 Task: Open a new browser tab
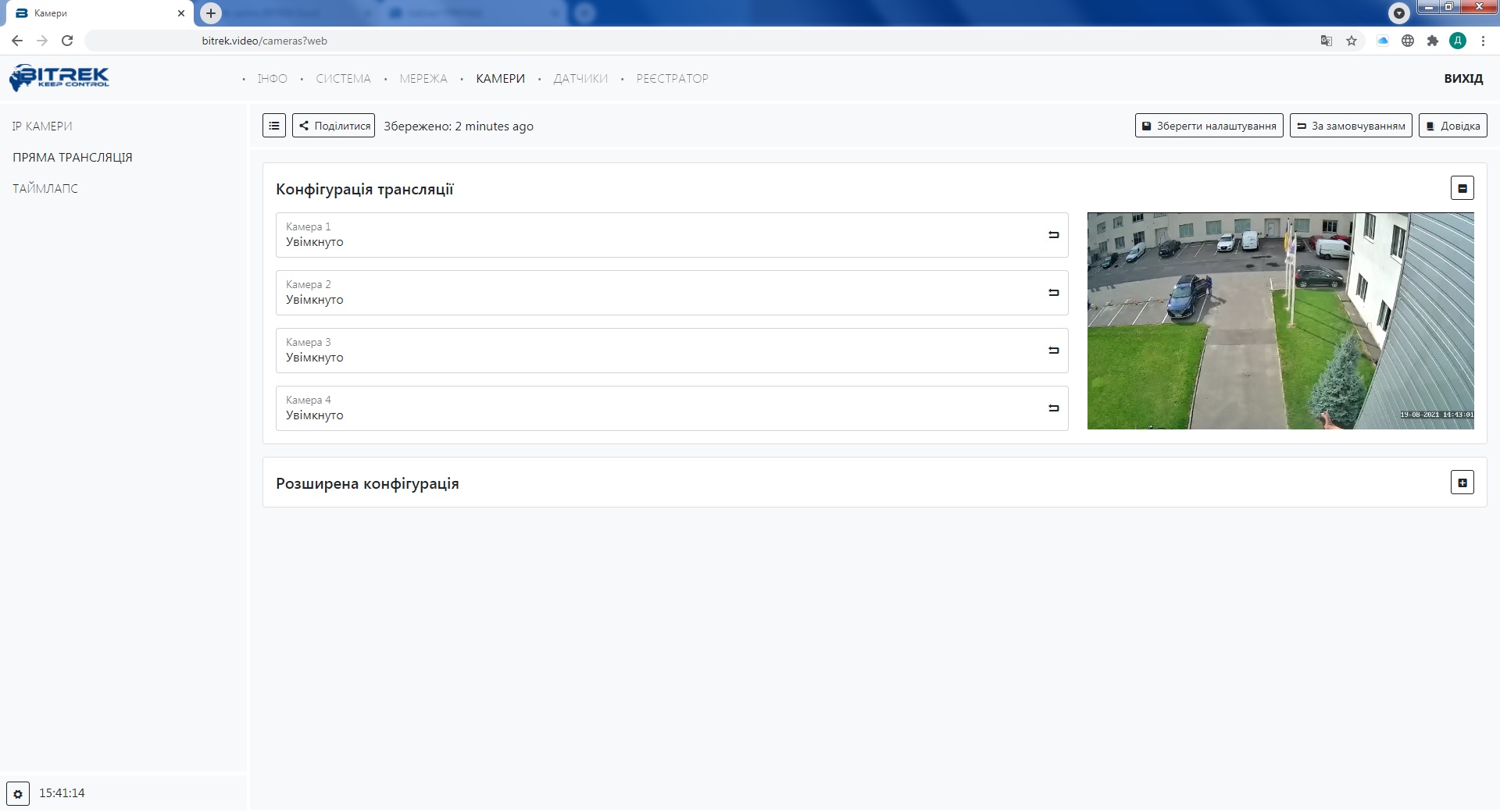coord(211,13)
